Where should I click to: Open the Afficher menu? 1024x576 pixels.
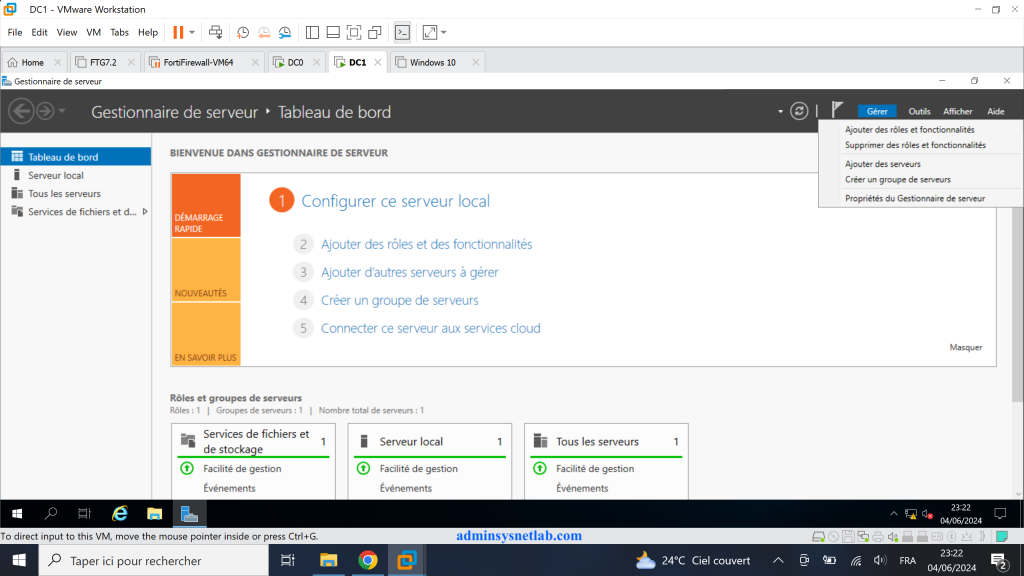click(x=957, y=112)
